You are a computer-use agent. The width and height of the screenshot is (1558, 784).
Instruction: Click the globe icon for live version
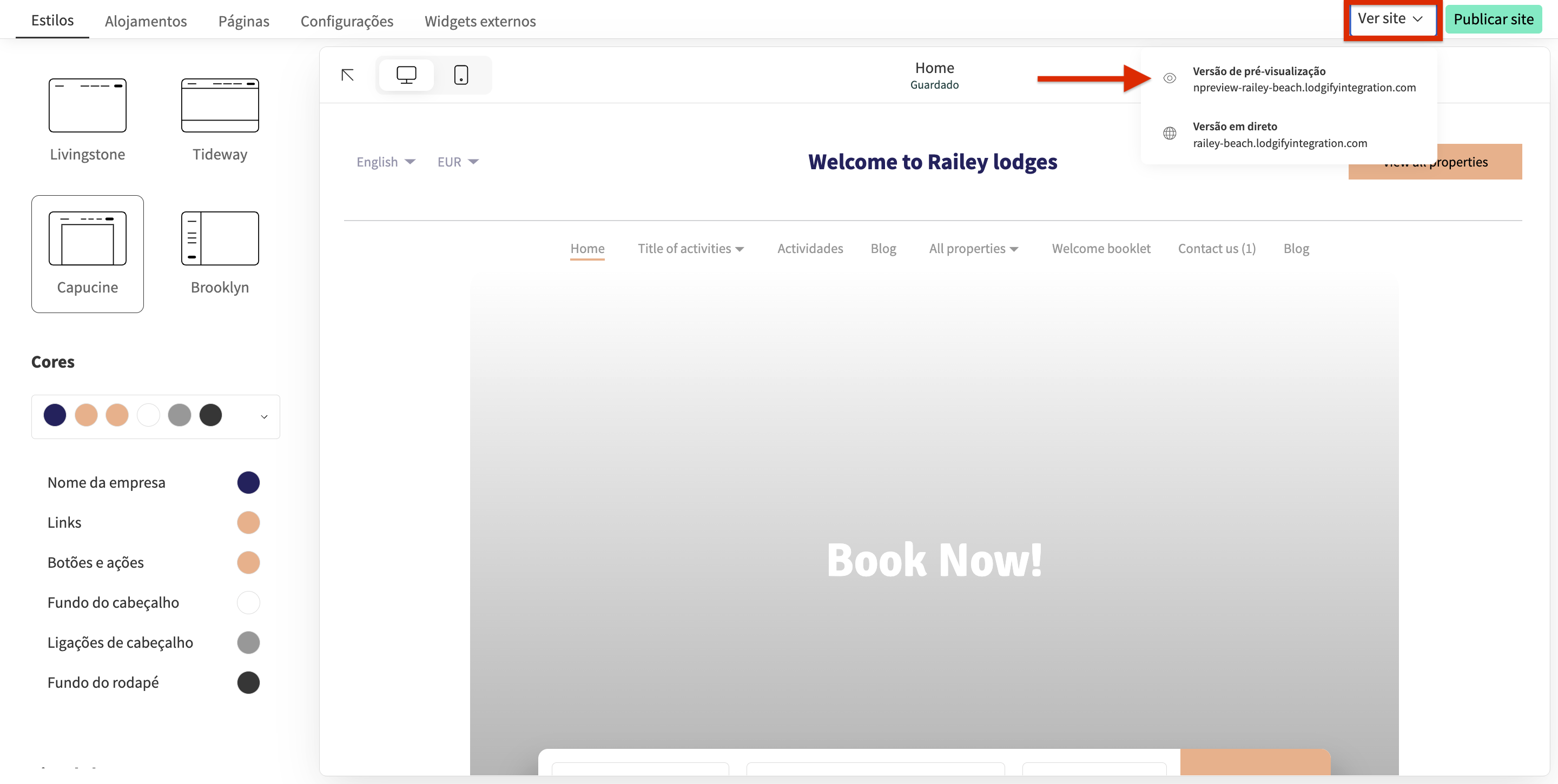(x=1170, y=134)
